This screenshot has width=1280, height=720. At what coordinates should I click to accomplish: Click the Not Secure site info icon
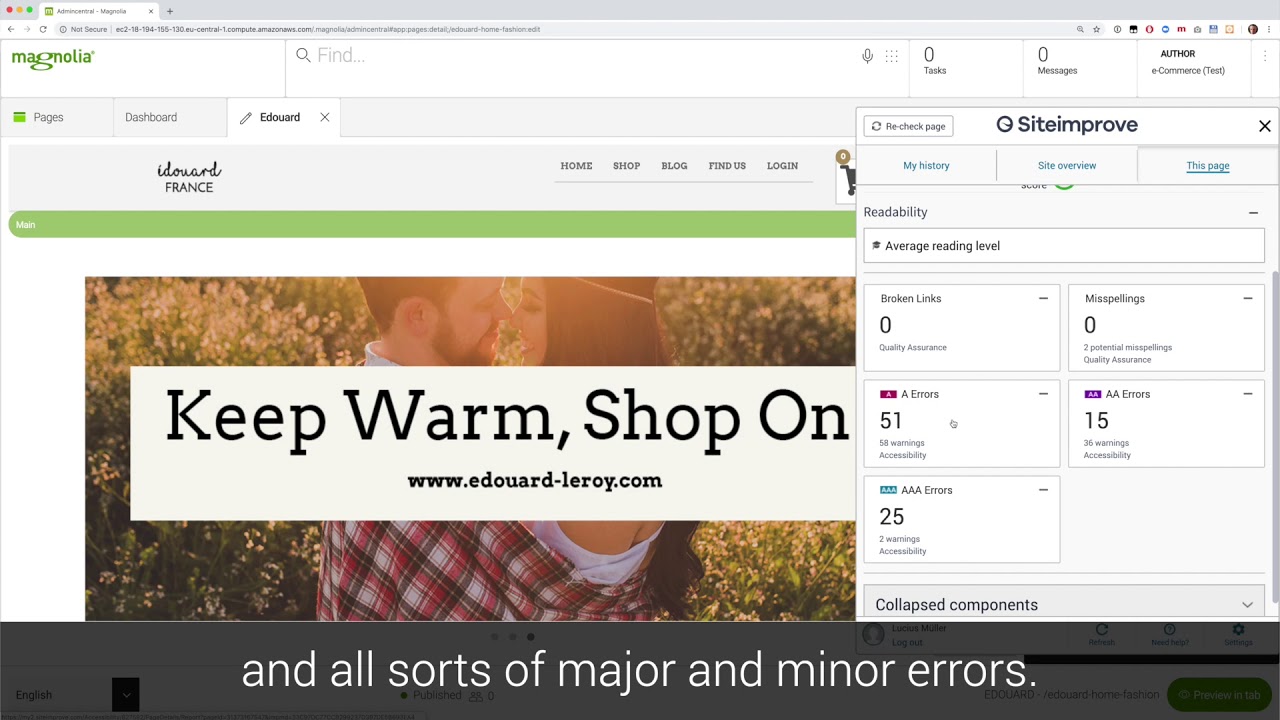(x=63, y=29)
